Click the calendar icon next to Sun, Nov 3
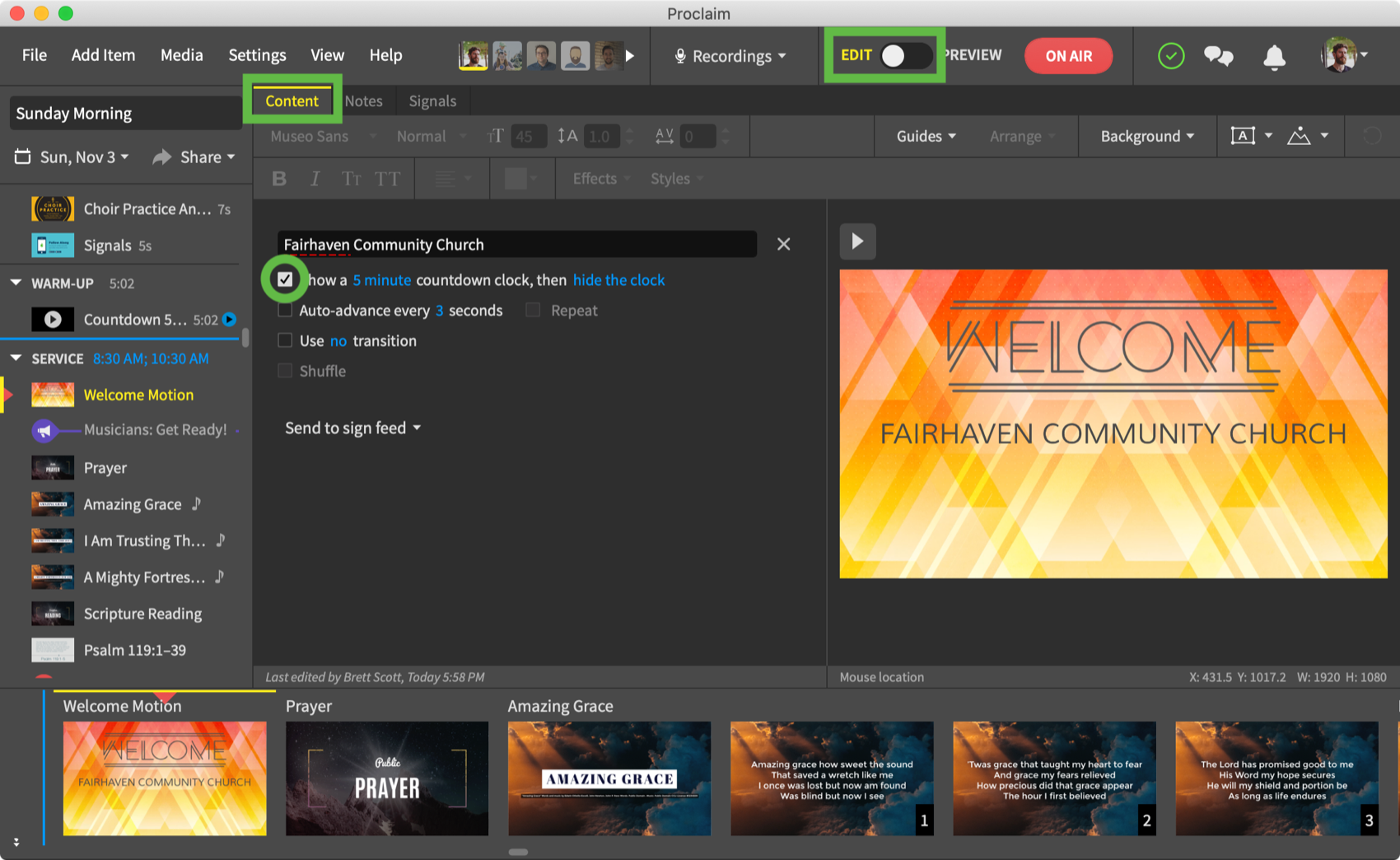Screen dimensions: 1400x860 [x=22, y=157]
